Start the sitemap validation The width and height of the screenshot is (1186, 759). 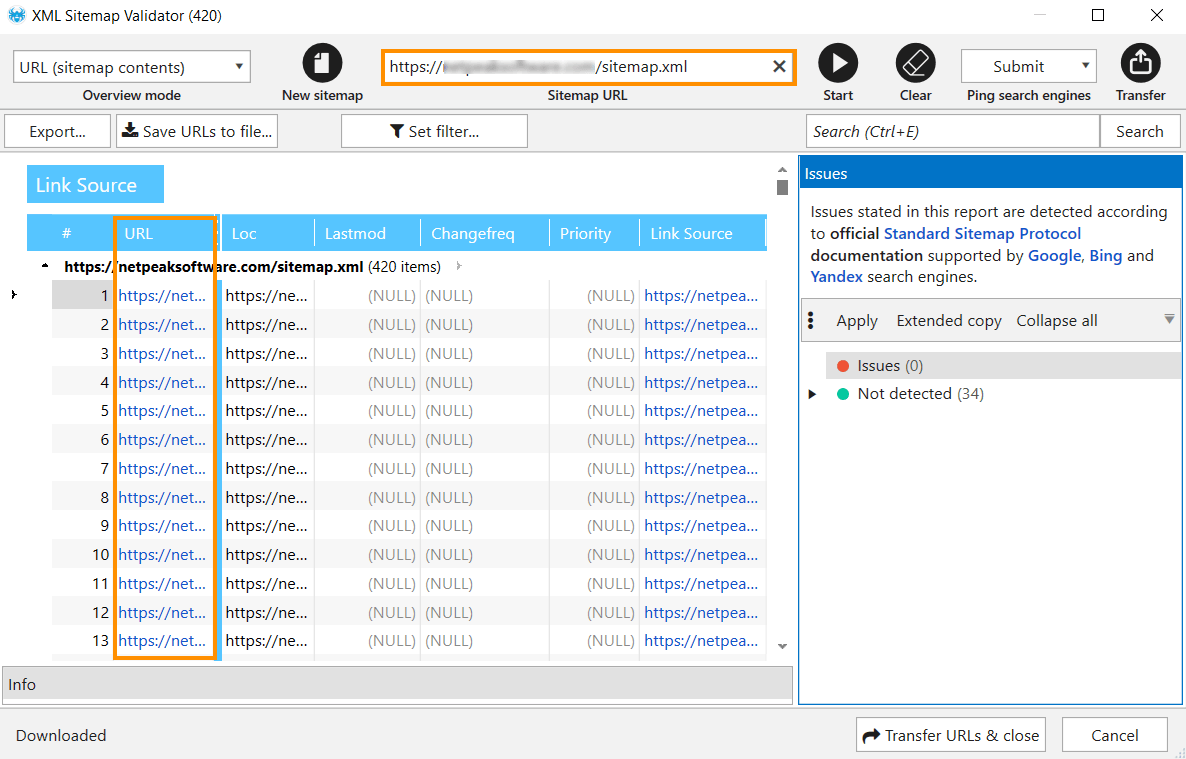click(x=838, y=63)
